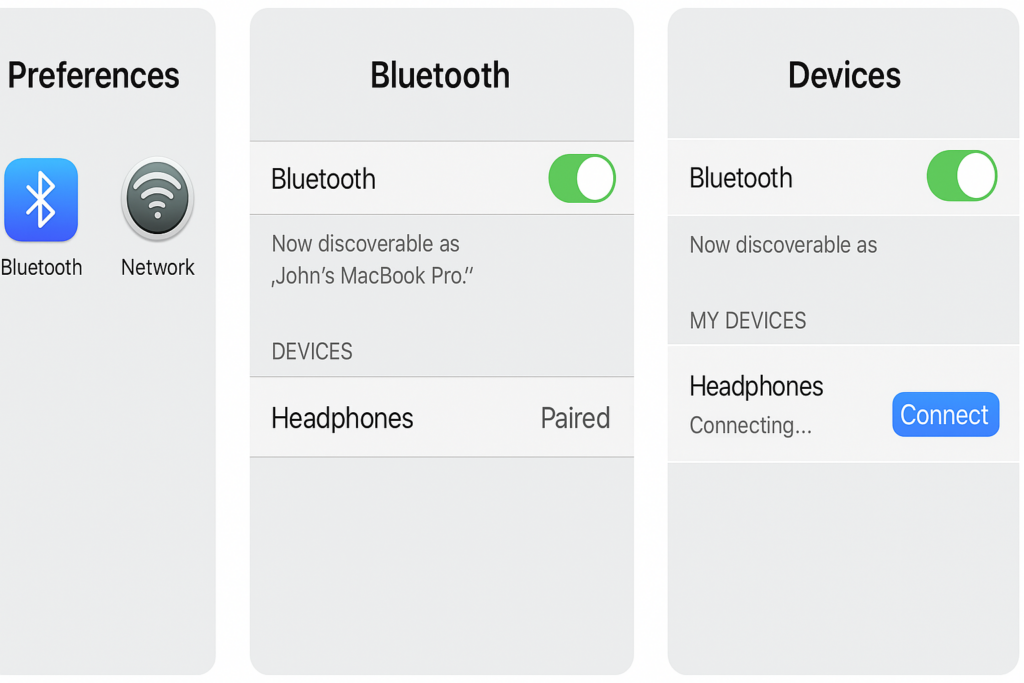1024x683 pixels.
Task: Click the Bluetooth row label in the Devices panel
Action: coord(741,178)
